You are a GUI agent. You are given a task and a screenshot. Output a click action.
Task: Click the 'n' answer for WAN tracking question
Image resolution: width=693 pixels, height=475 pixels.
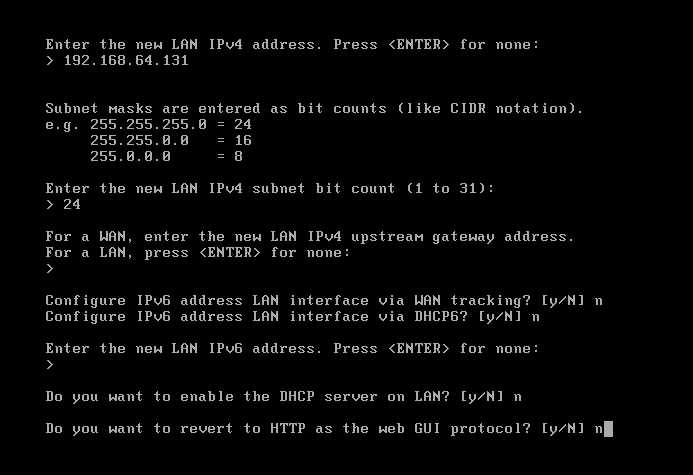(x=598, y=301)
